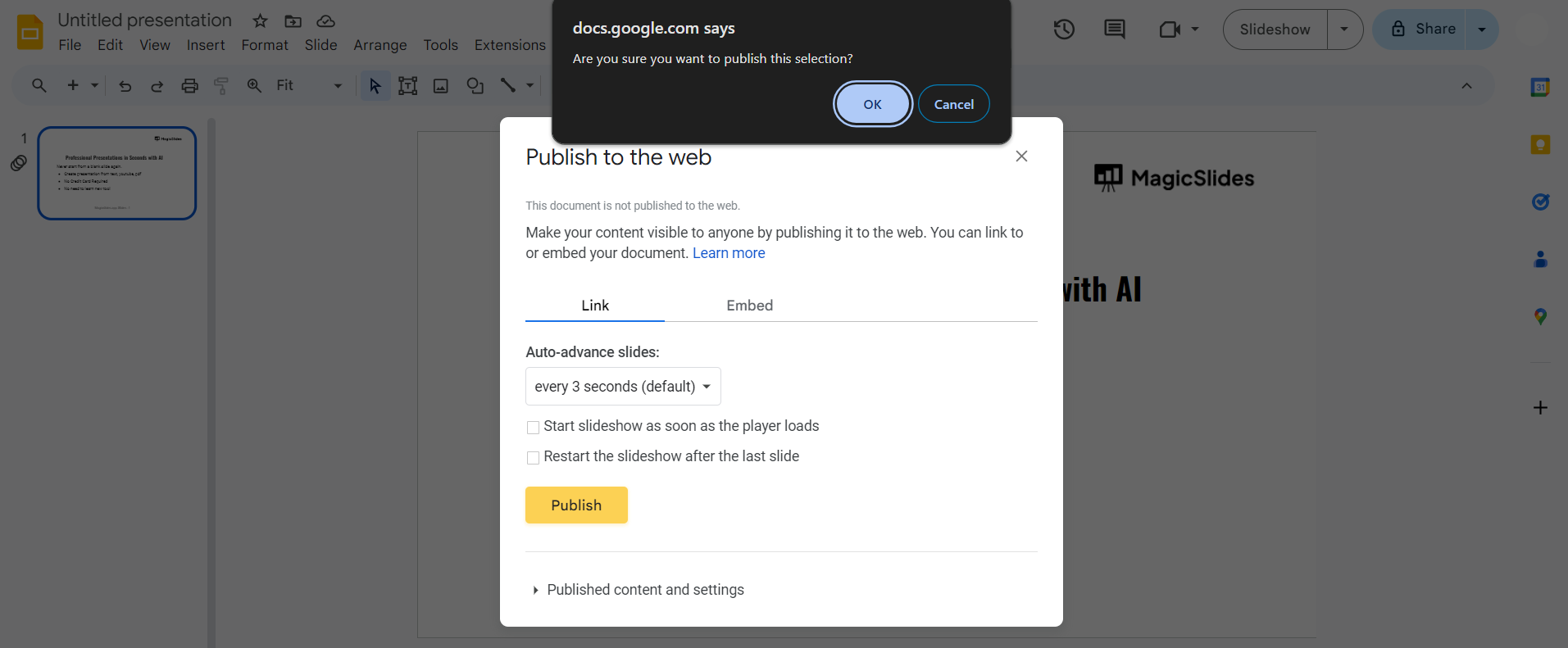Cancel the publish confirmation dialog
The width and height of the screenshot is (1568, 648).
tap(953, 104)
